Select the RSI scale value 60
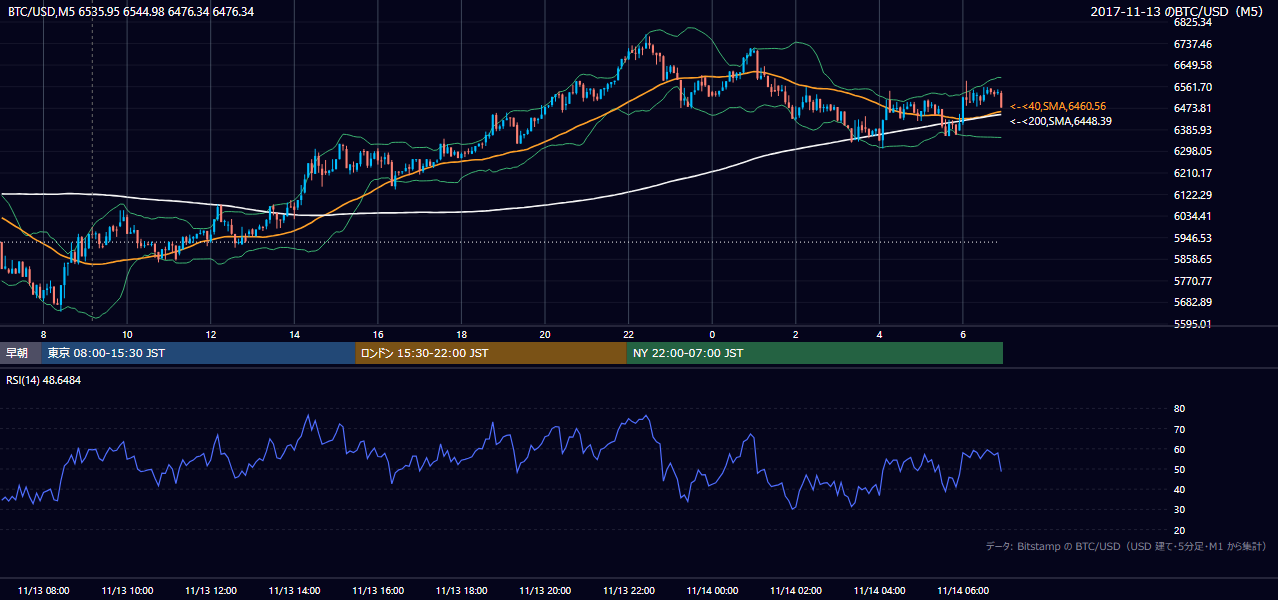 click(1180, 449)
